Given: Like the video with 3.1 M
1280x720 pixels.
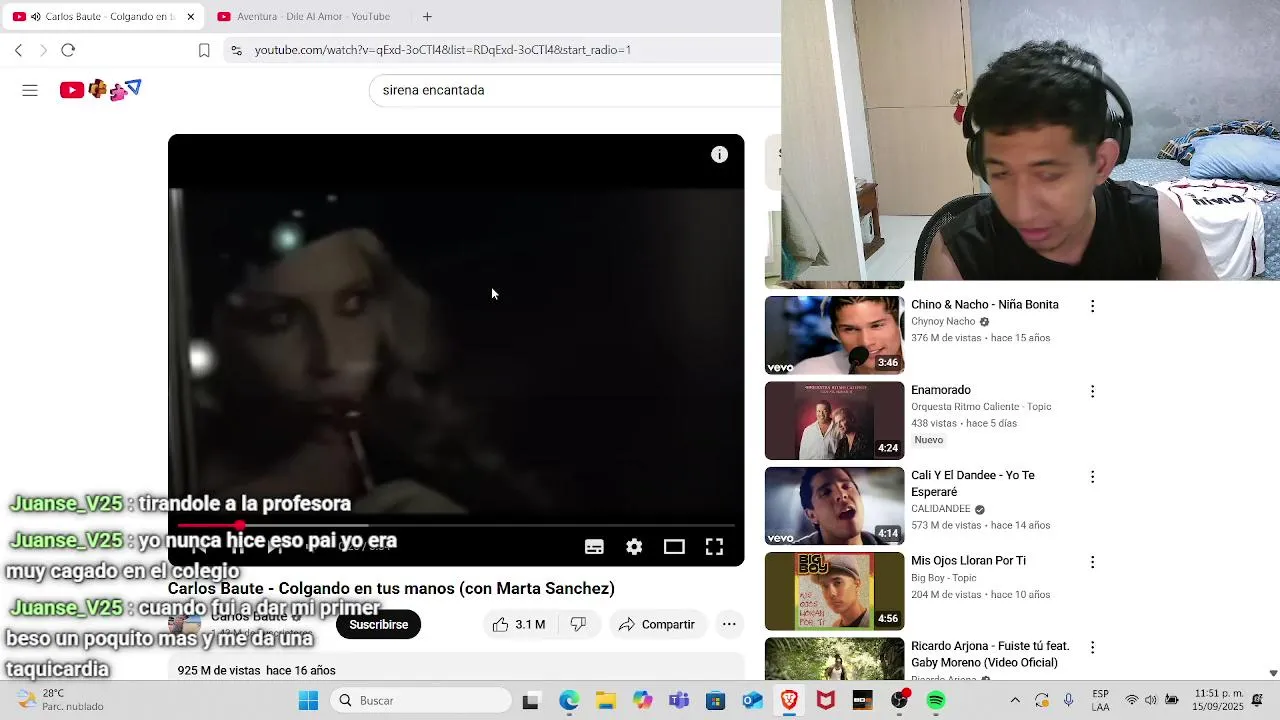Looking at the screenshot, I should tap(519, 624).
